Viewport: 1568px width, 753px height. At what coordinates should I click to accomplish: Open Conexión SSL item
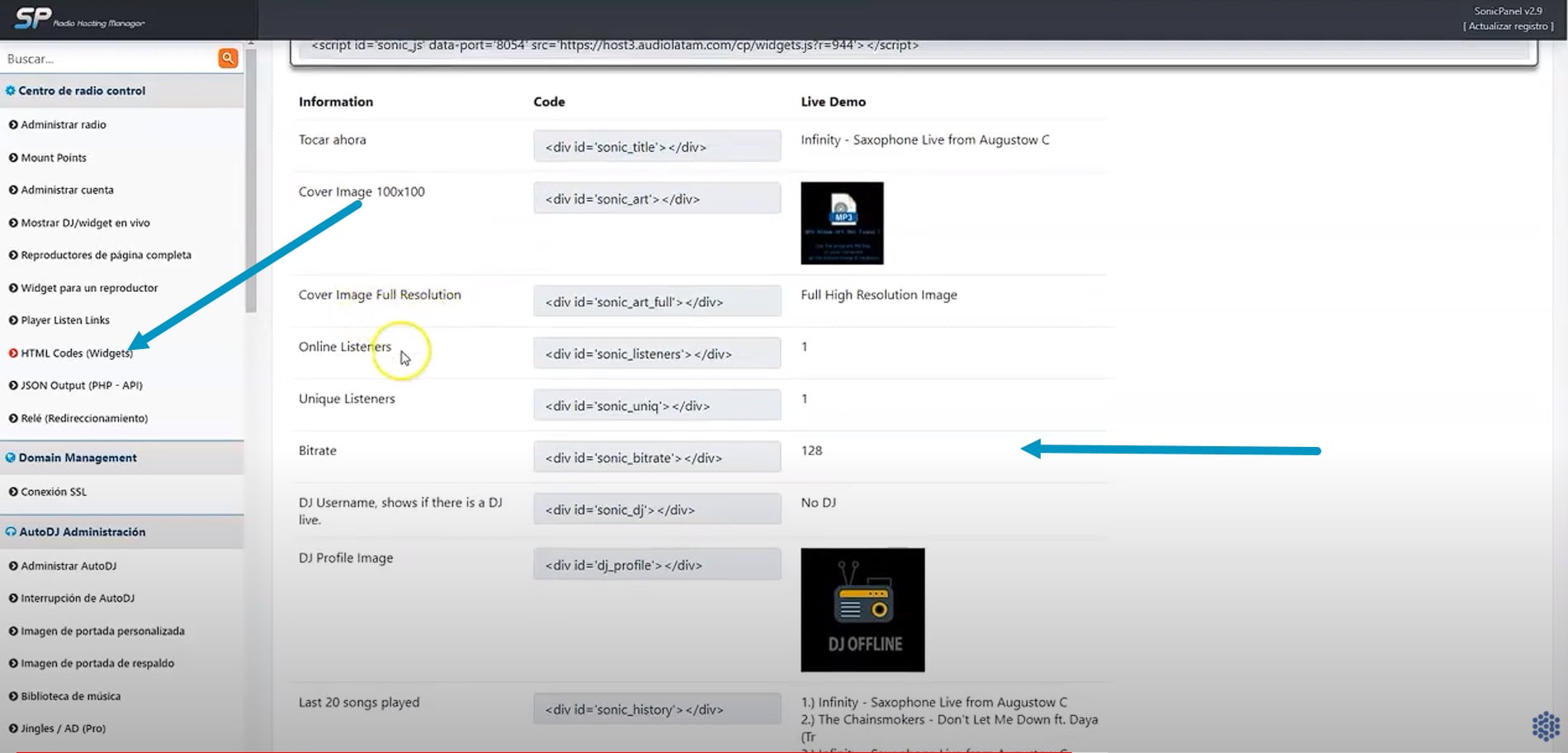[54, 492]
